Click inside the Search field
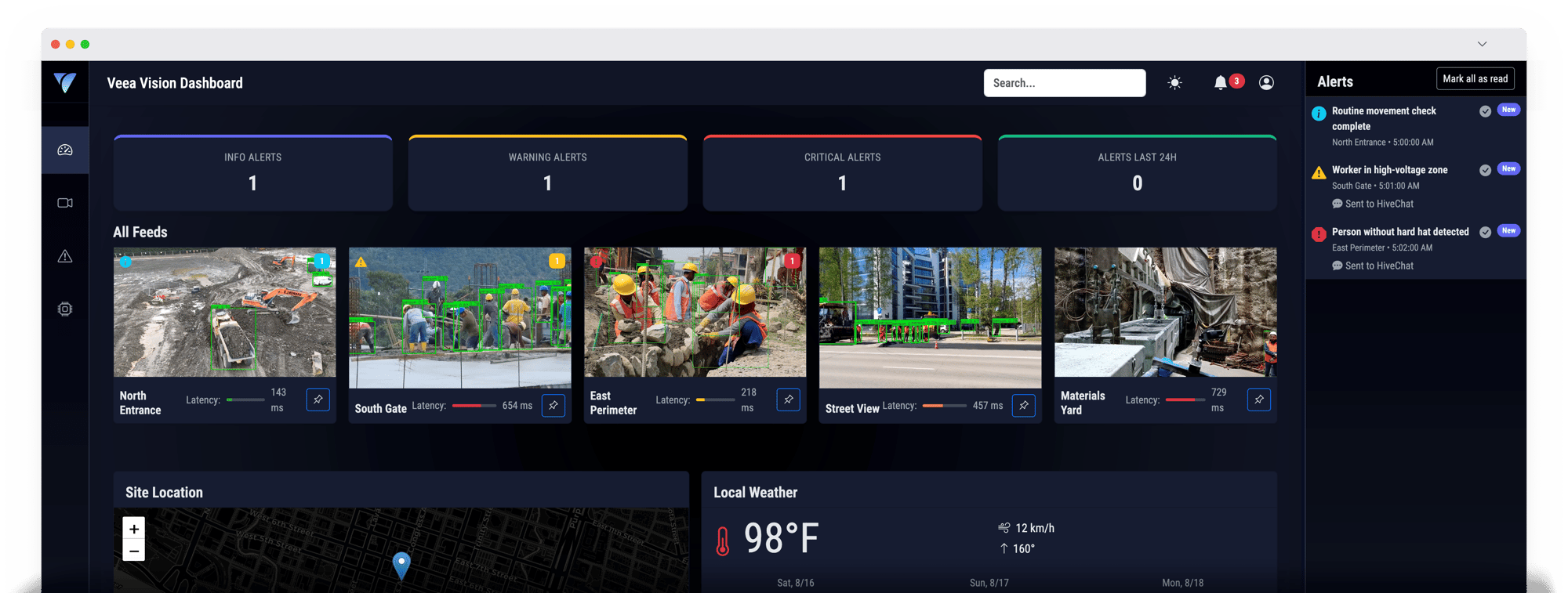This screenshot has height=593, width=1568. click(x=1065, y=83)
